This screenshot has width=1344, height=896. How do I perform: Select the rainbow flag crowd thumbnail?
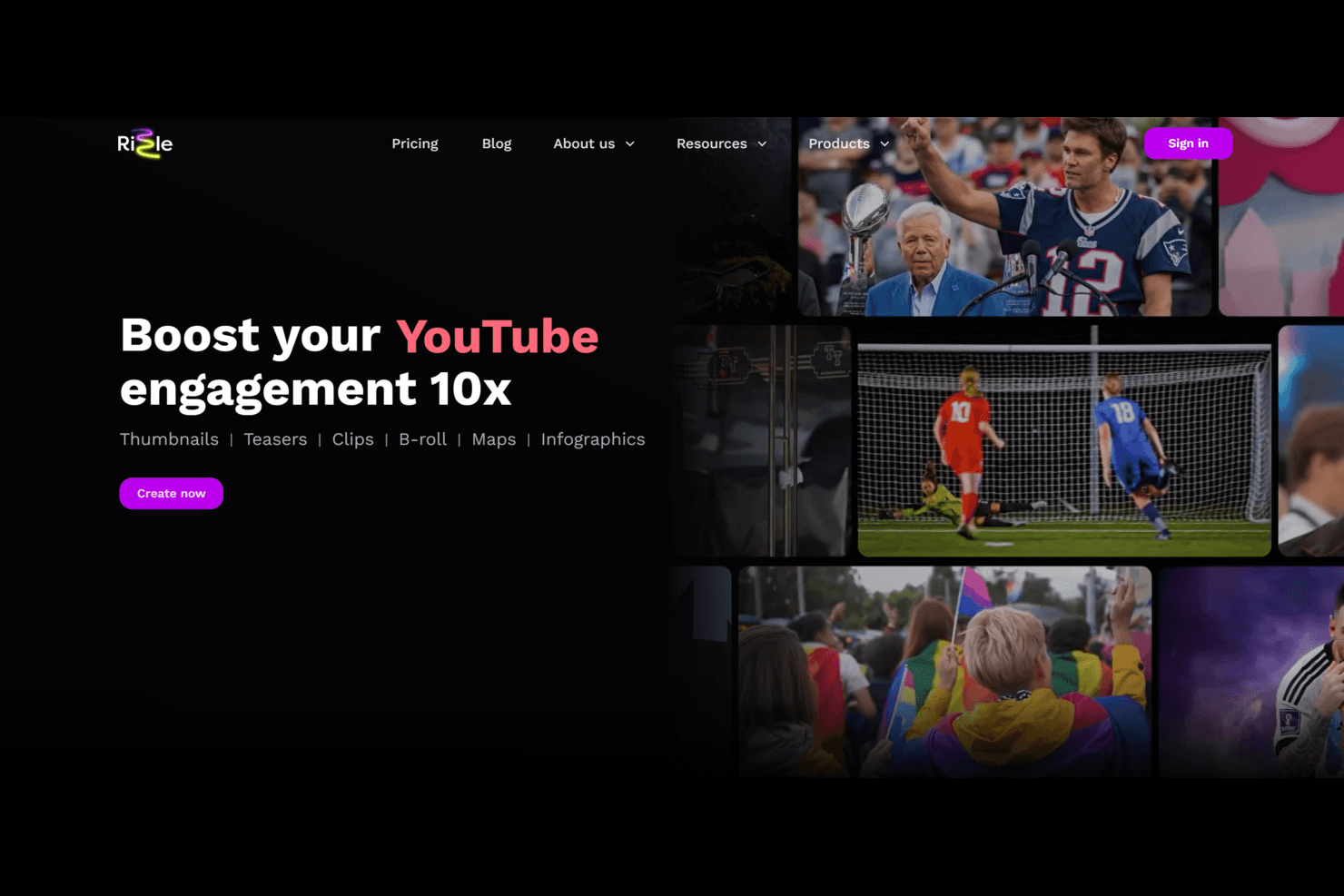pyautogui.click(x=944, y=672)
